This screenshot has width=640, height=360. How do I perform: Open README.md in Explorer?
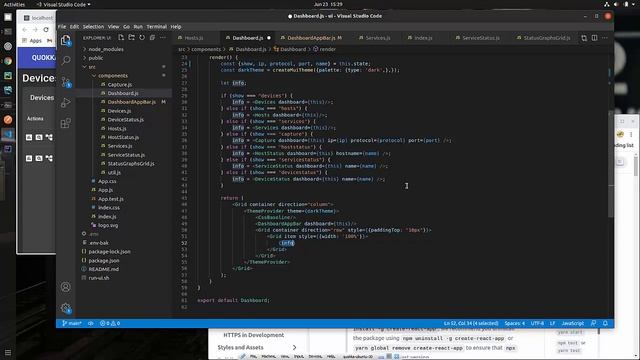tap(103, 269)
